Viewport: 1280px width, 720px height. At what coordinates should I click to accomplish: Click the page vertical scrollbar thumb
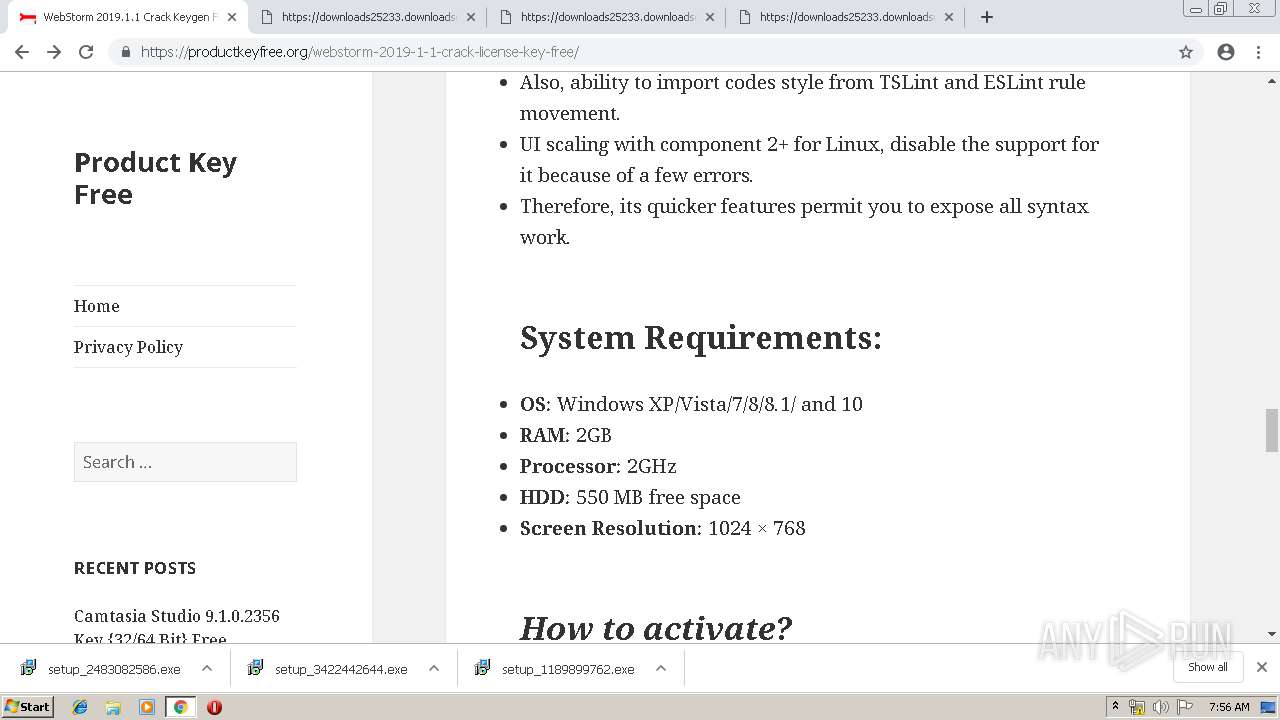pos(1272,430)
